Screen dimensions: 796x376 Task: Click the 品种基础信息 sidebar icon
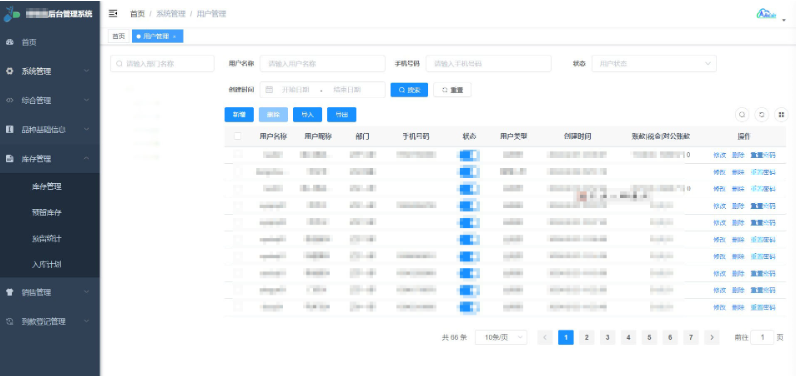tap(9, 129)
